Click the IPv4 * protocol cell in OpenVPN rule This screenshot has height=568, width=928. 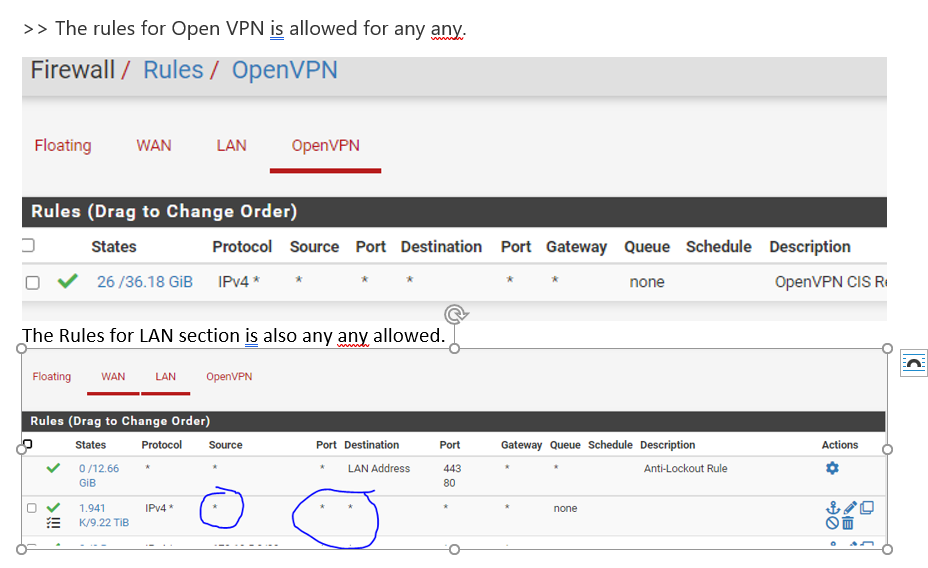(x=239, y=282)
